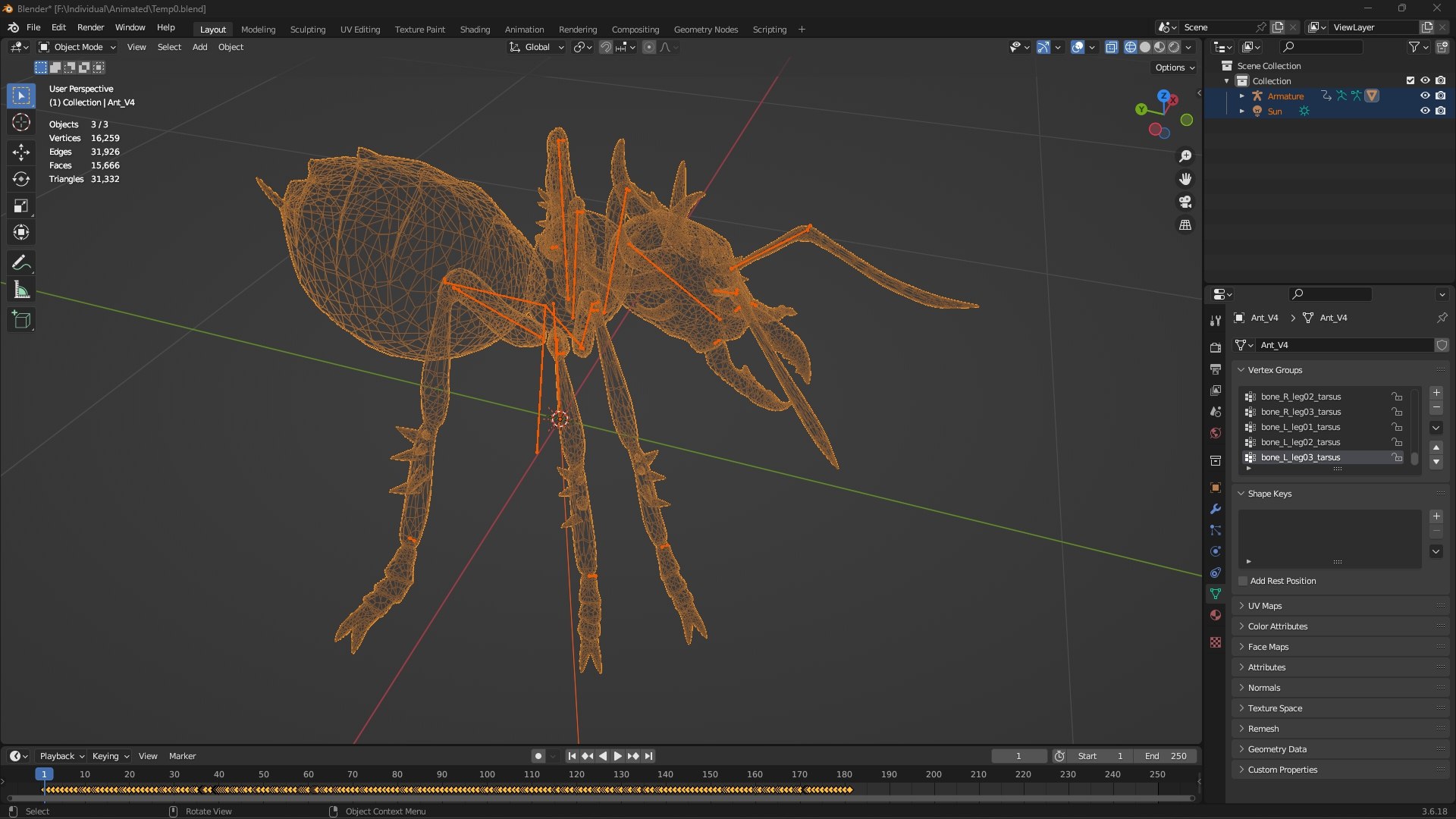
Task: Open Material properties tab
Action: (1216, 615)
